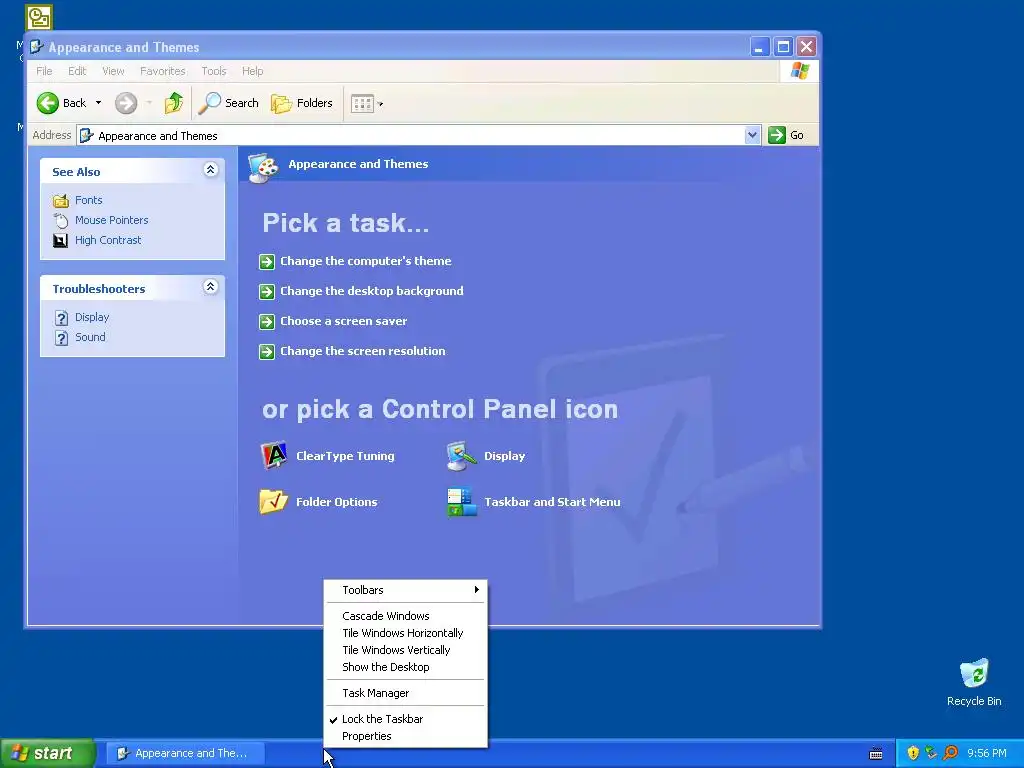This screenshot has width=1024, height=768.
Task: Choose Show the Desktop
Action: (406, 667)
